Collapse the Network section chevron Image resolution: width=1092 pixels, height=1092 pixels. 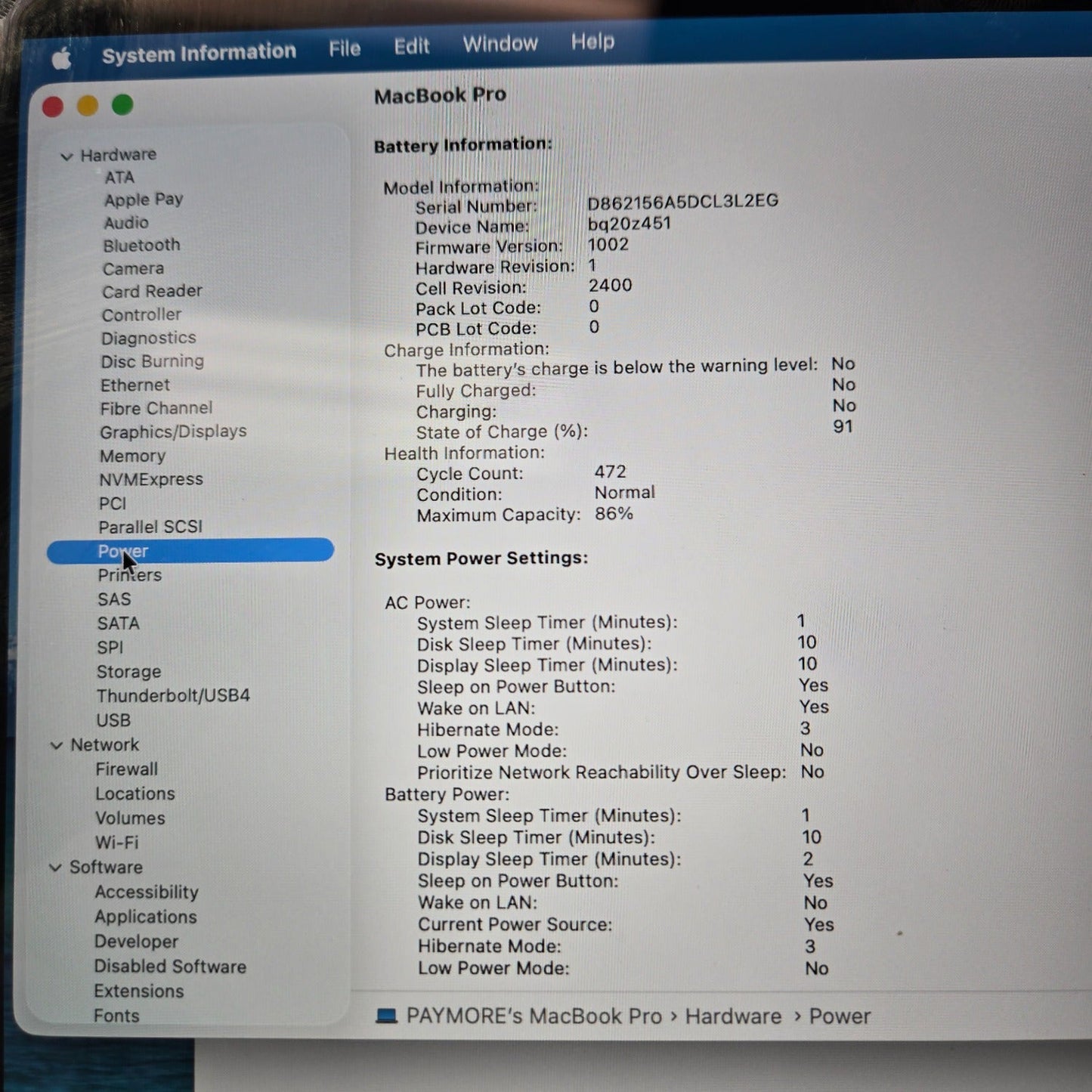(57, 746)
